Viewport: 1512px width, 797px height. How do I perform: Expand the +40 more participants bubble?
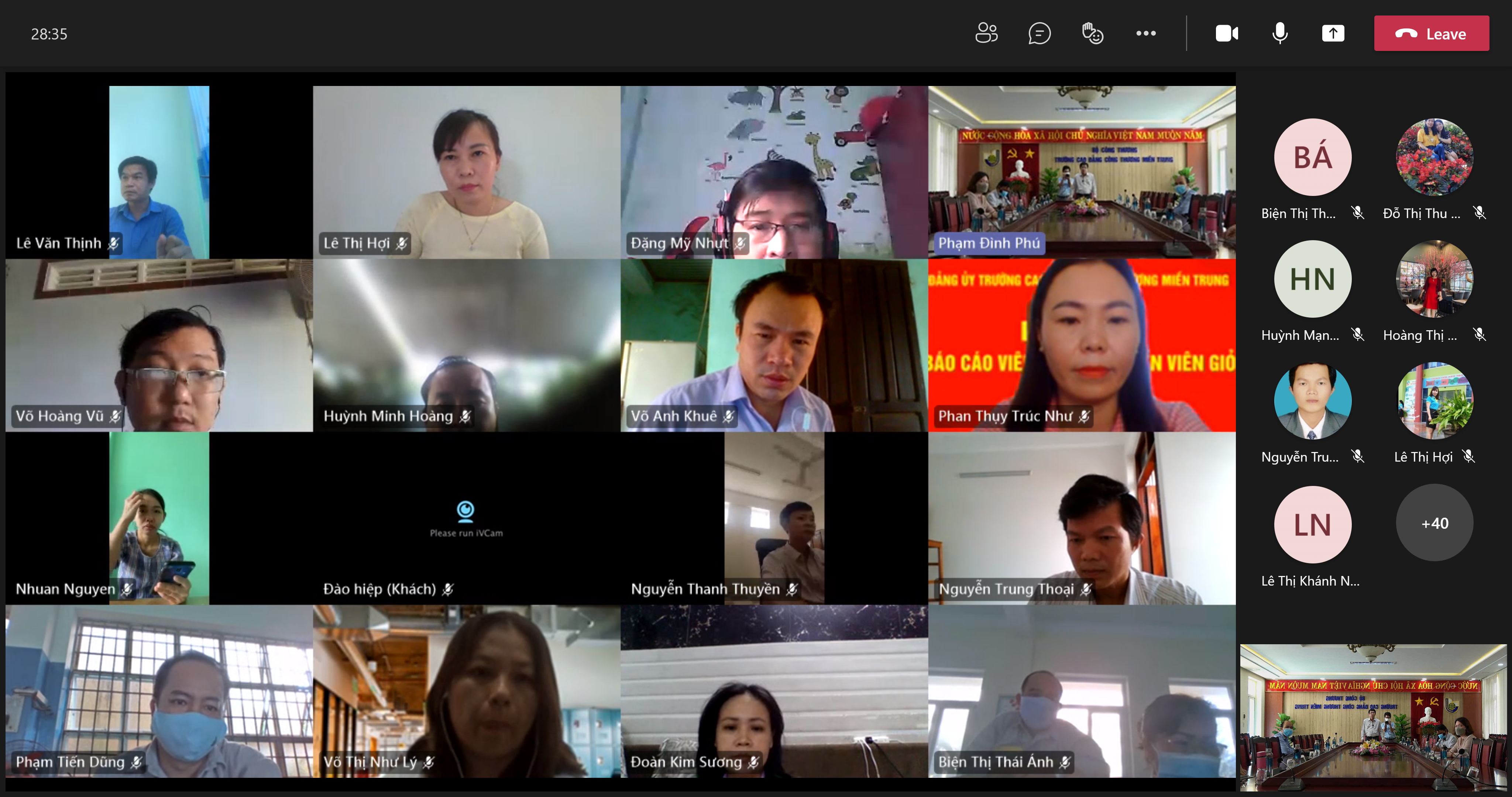(x=1434, y=523)
